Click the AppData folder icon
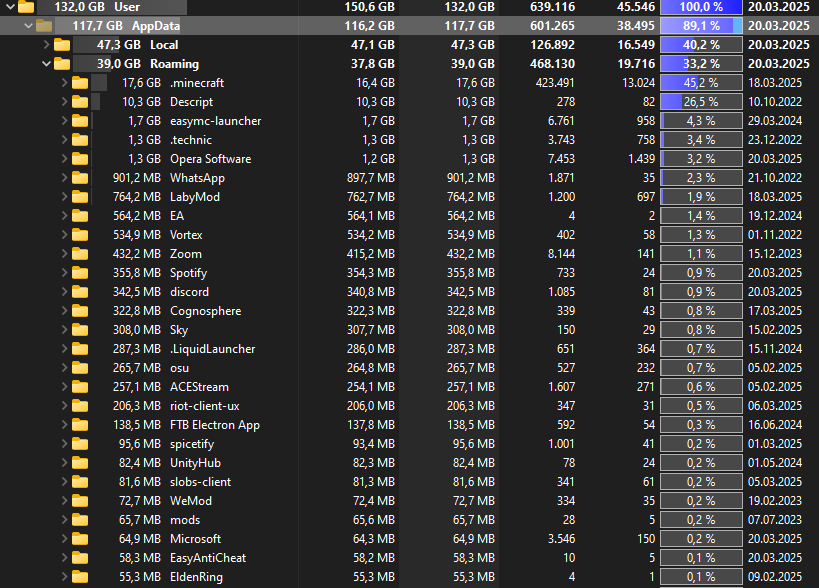 click(44, 26)
